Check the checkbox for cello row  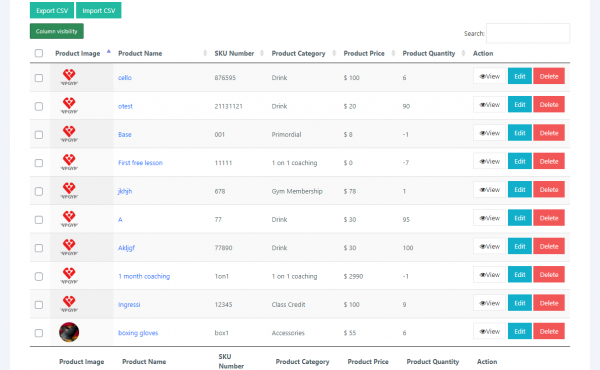pyautogui.click(x=39, y=78)
